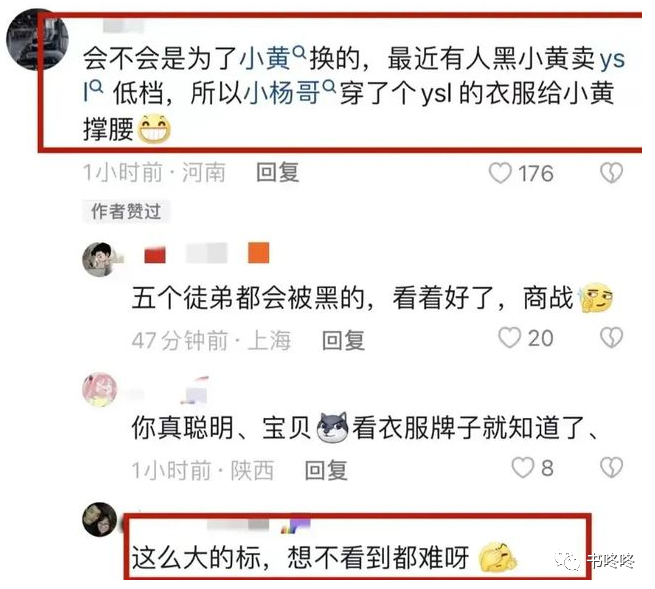Reply to the 陕西 comment
The image size is (655, 589).
tap(326, 470)
